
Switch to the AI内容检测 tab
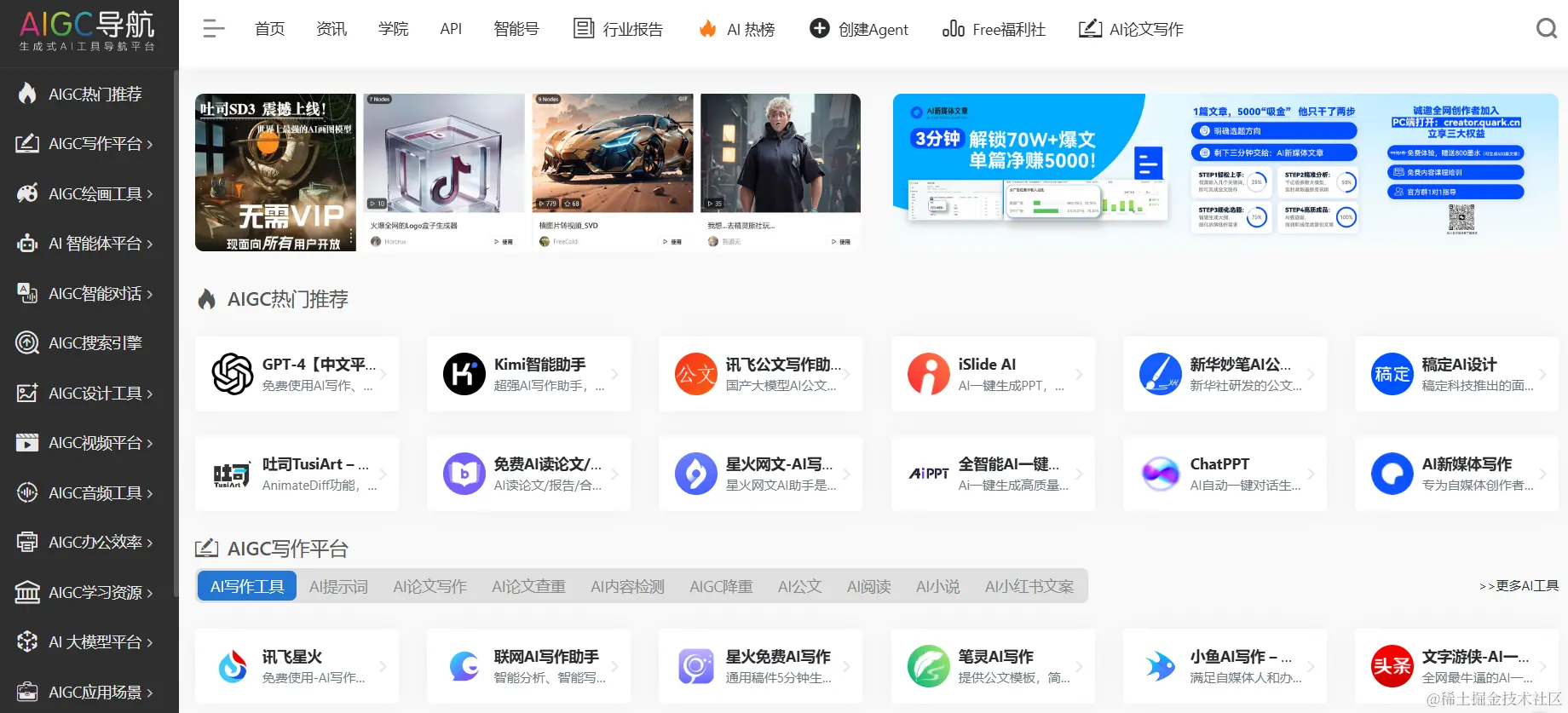tap(627, 586)
